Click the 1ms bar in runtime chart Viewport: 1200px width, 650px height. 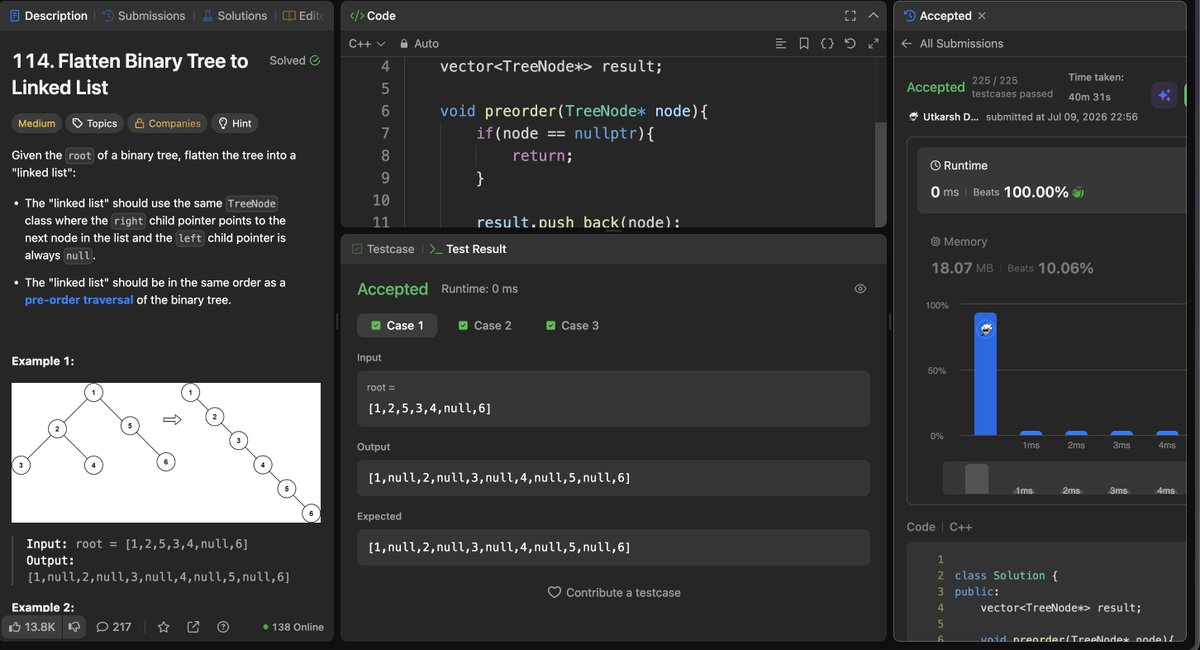click(x=1031, y=433)
